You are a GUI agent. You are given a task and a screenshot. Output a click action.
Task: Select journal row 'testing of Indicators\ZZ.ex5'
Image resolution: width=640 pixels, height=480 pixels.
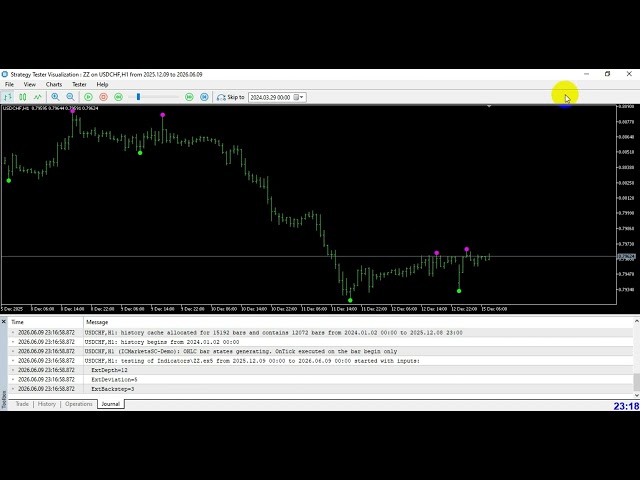click(321, 361)
